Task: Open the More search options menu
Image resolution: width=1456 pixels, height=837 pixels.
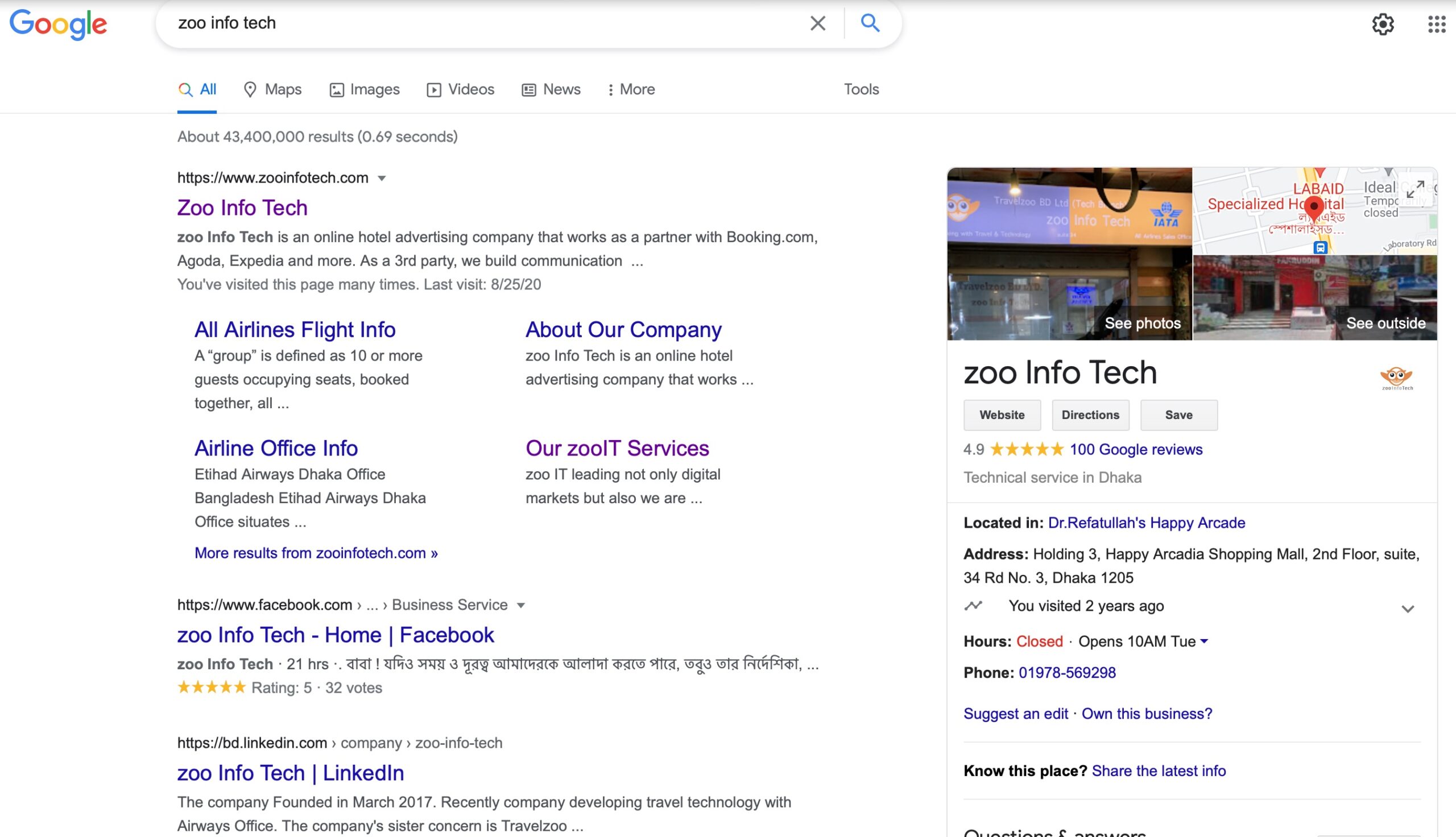Action: point(631,90)
